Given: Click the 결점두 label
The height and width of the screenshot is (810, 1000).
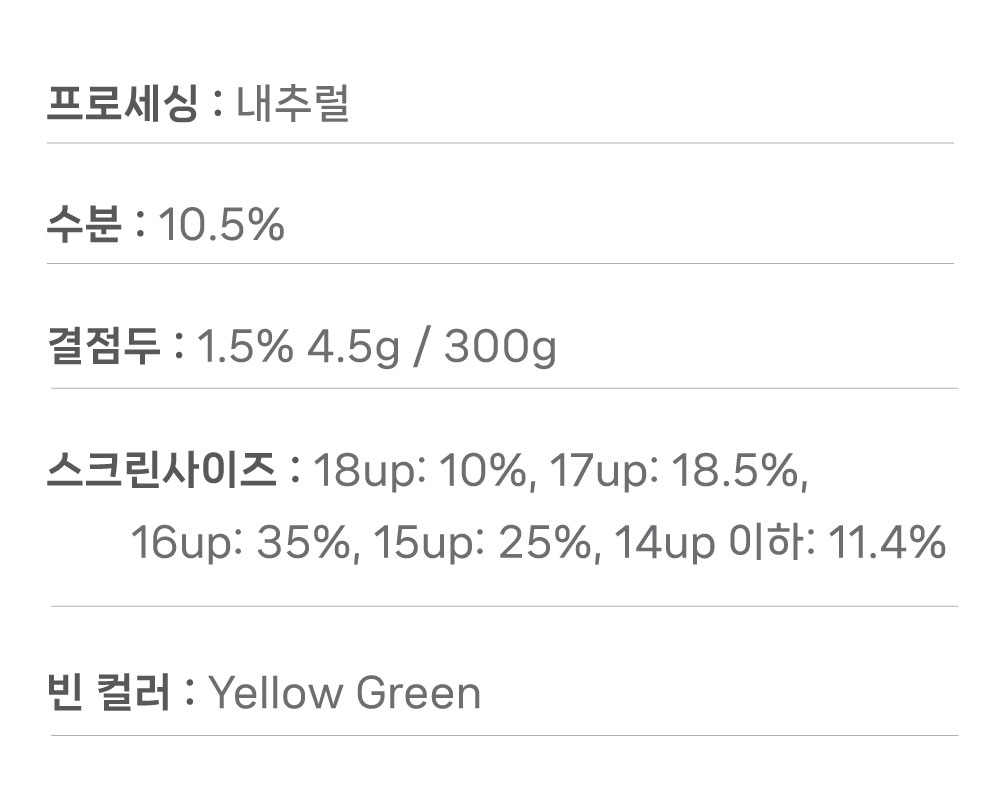Looking at the screenshot, I should click(104, 347).
